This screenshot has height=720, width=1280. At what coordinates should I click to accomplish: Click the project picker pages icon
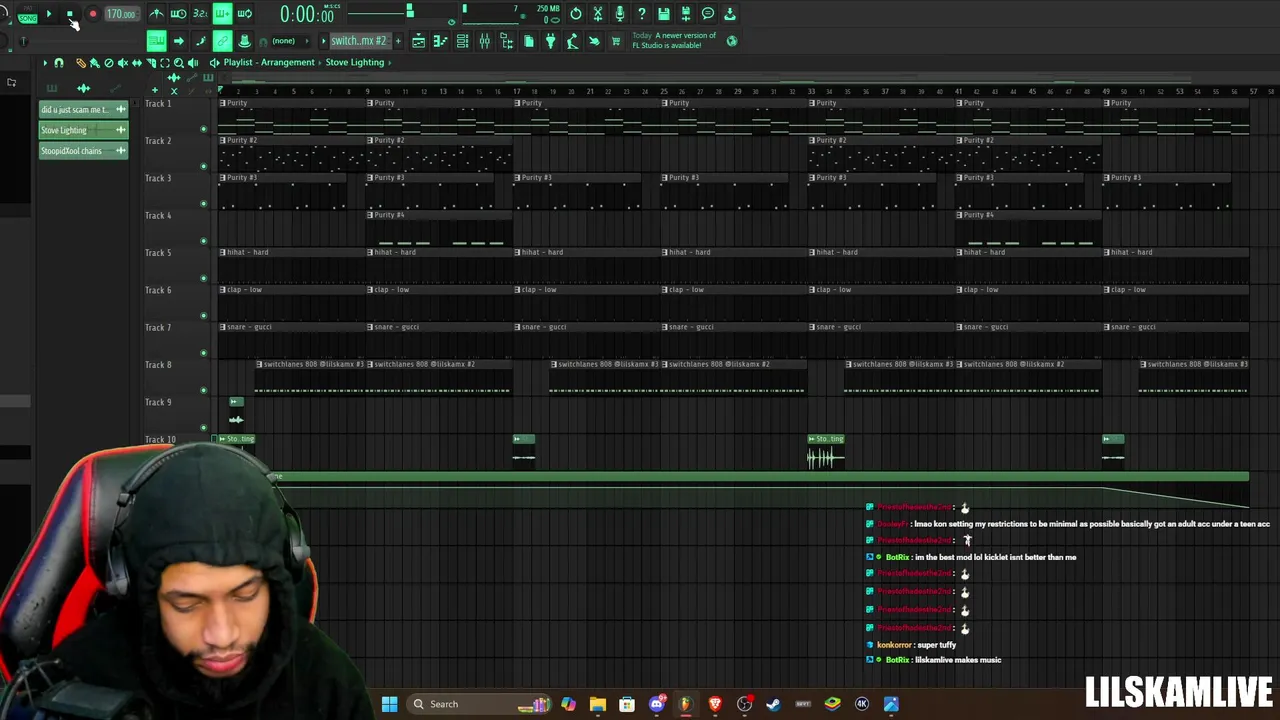click(x=528, y=41)
